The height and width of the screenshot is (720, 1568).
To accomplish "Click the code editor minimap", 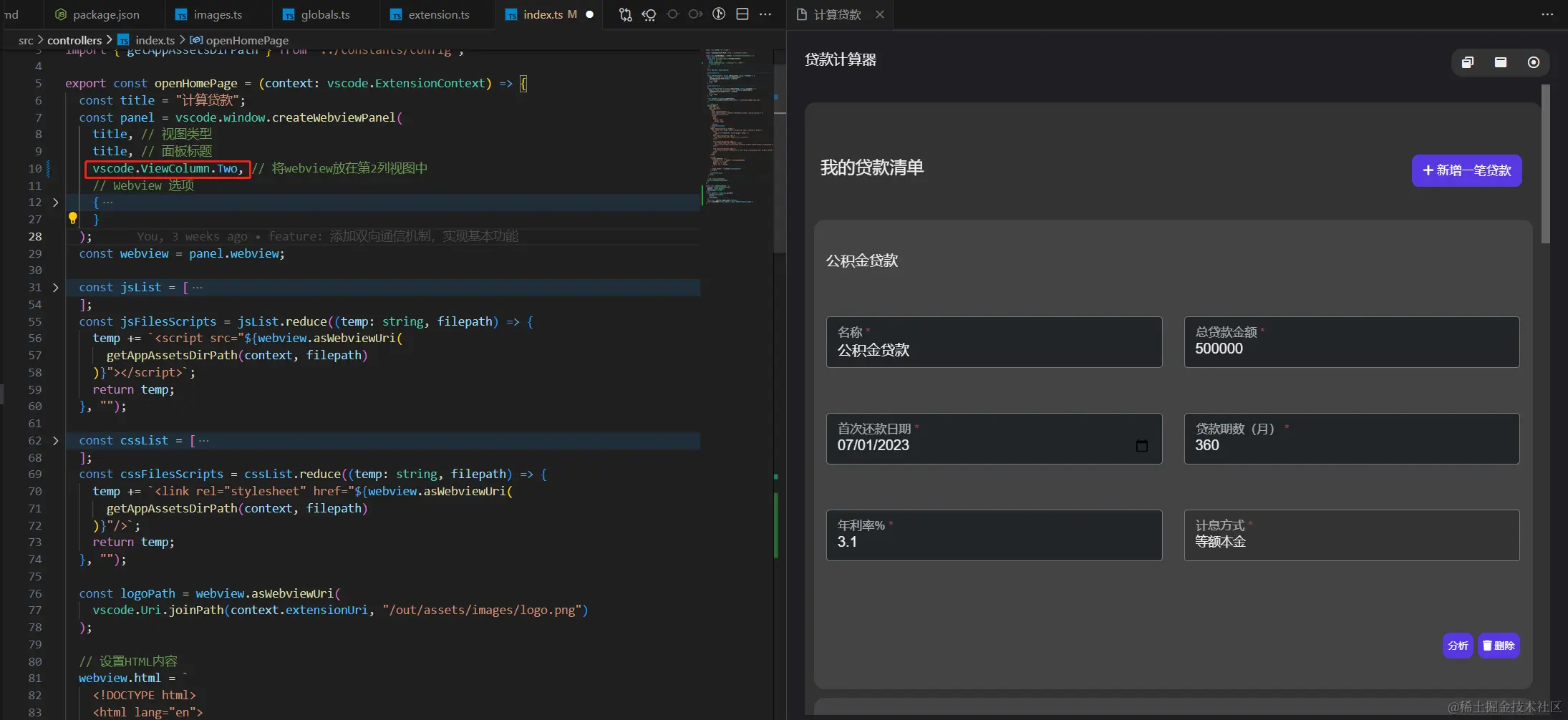I will pos(737,127).
